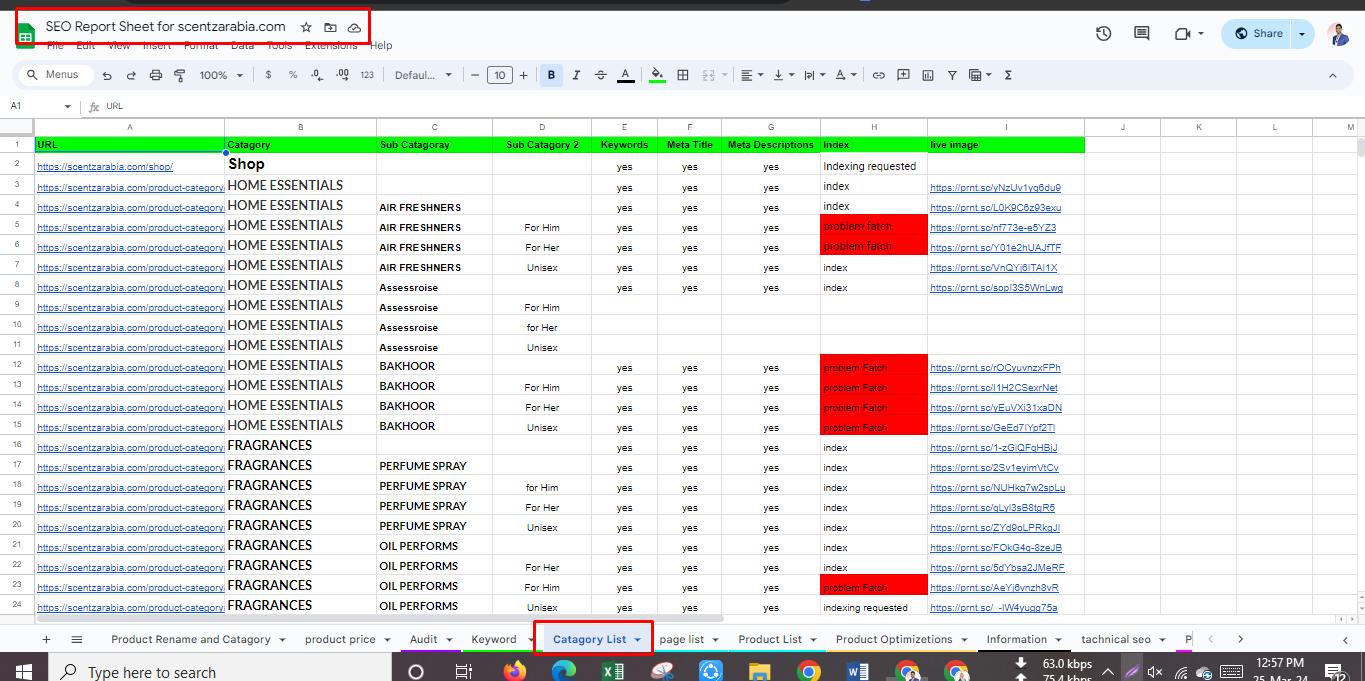Switch to page list tab
This screenshot has height=681, width=1365.
(x=682, y=639)
